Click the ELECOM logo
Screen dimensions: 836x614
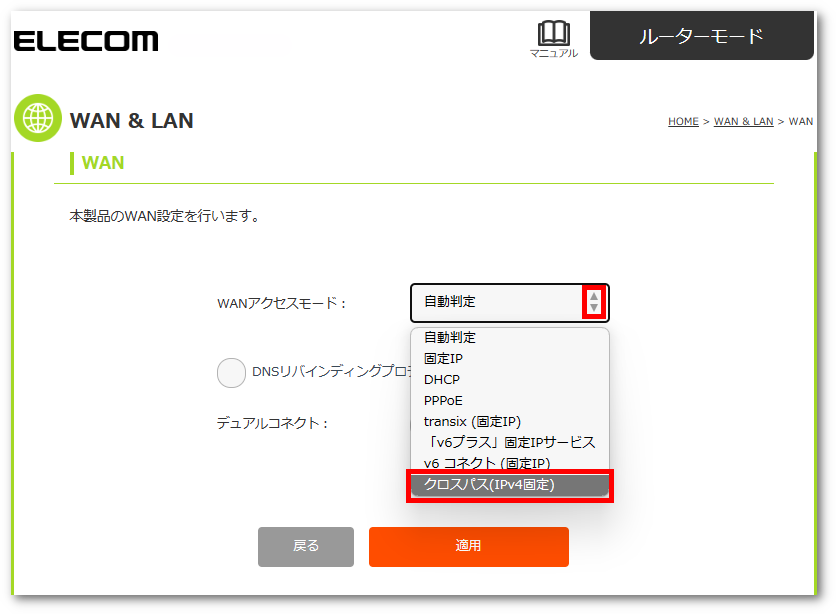pos(86,41)
